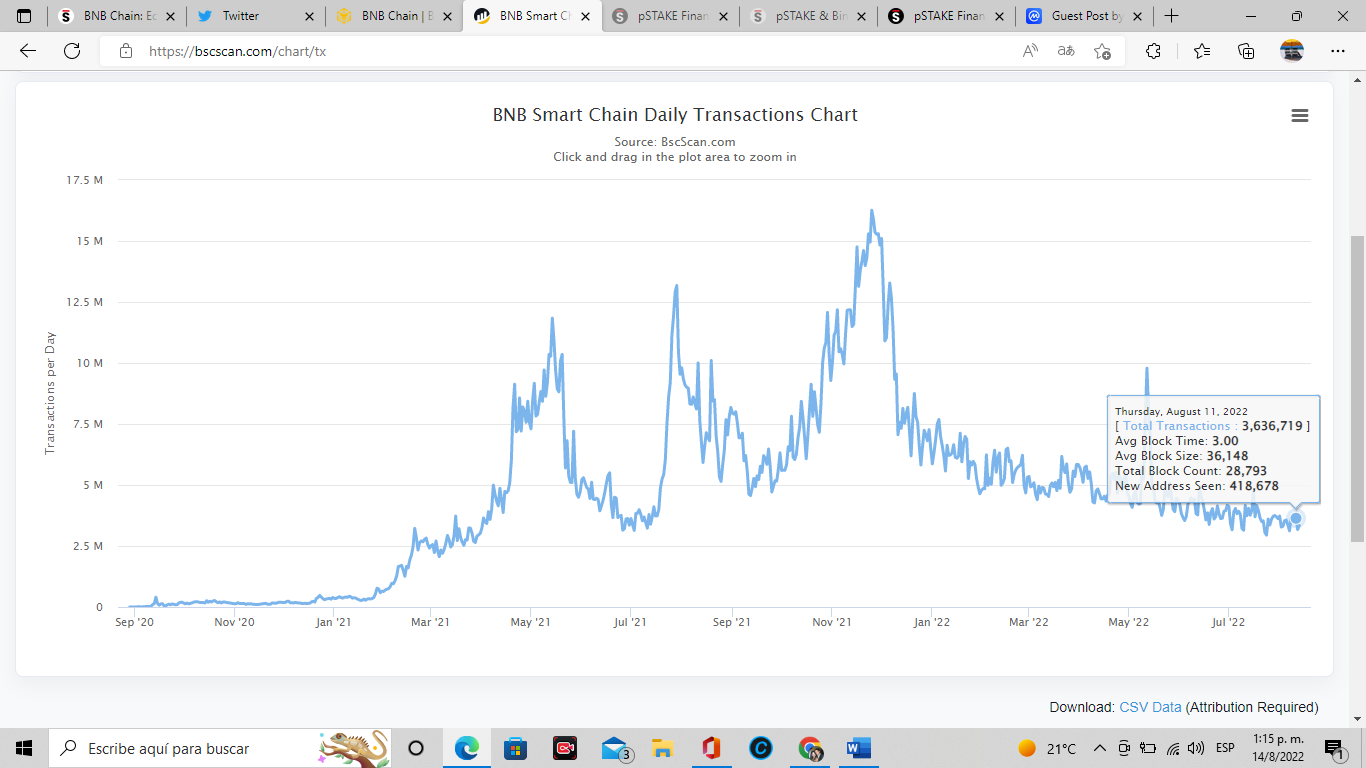Click the August 11, 2022 data point
Screen dimensions: 1366x768
1296,518
